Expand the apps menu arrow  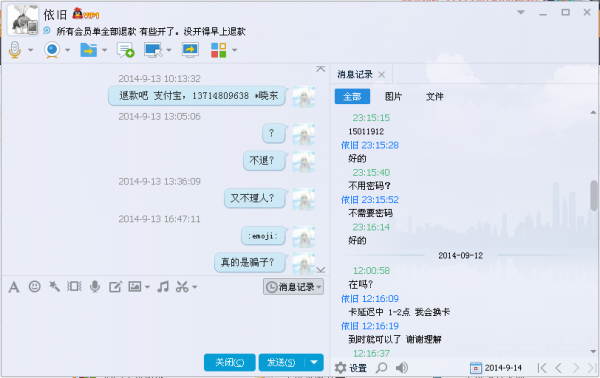click(235, 50)
